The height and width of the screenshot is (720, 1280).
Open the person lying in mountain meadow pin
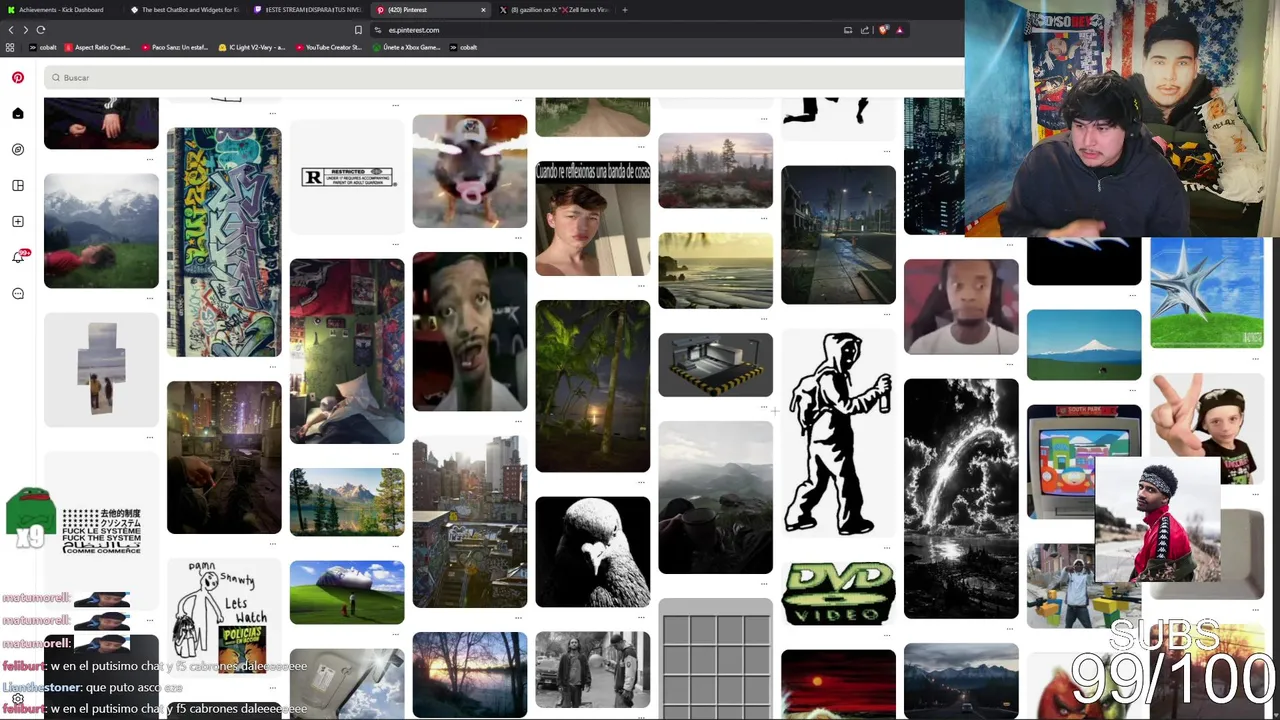(101, 231)
